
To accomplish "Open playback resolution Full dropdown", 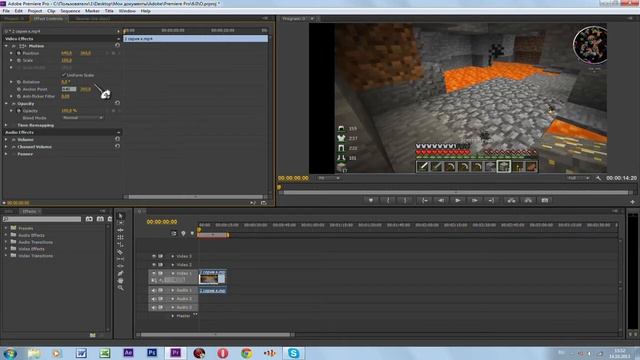I will coord(578,178).
